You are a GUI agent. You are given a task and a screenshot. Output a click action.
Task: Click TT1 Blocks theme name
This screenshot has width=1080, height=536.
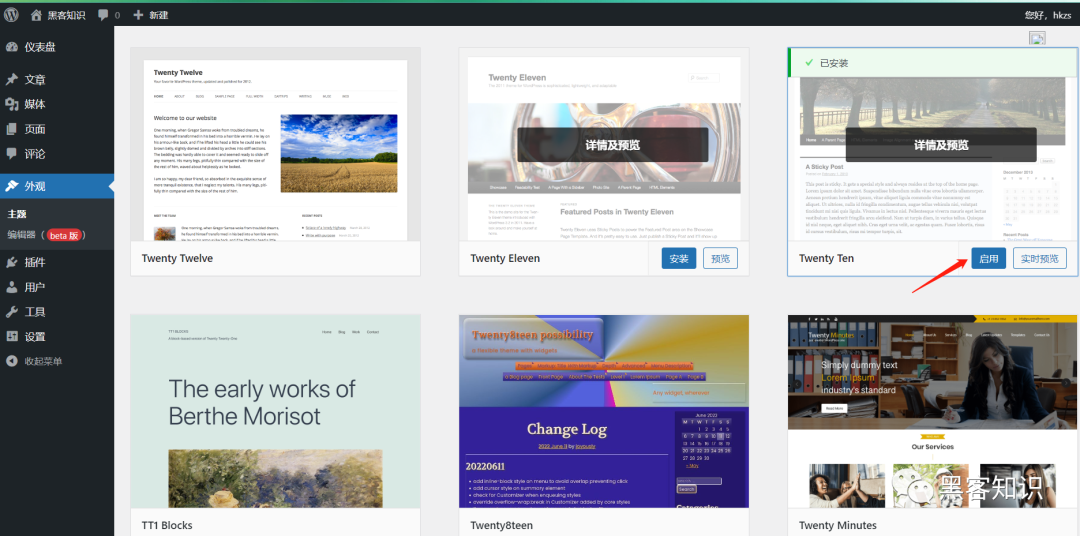pos(167,525)
